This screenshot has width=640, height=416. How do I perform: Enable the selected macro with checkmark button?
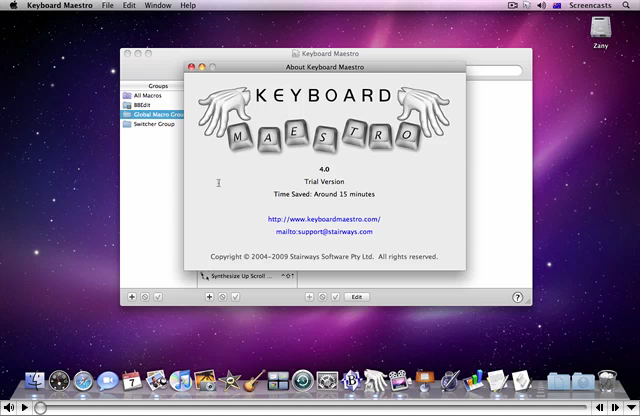tap(236, 297)
